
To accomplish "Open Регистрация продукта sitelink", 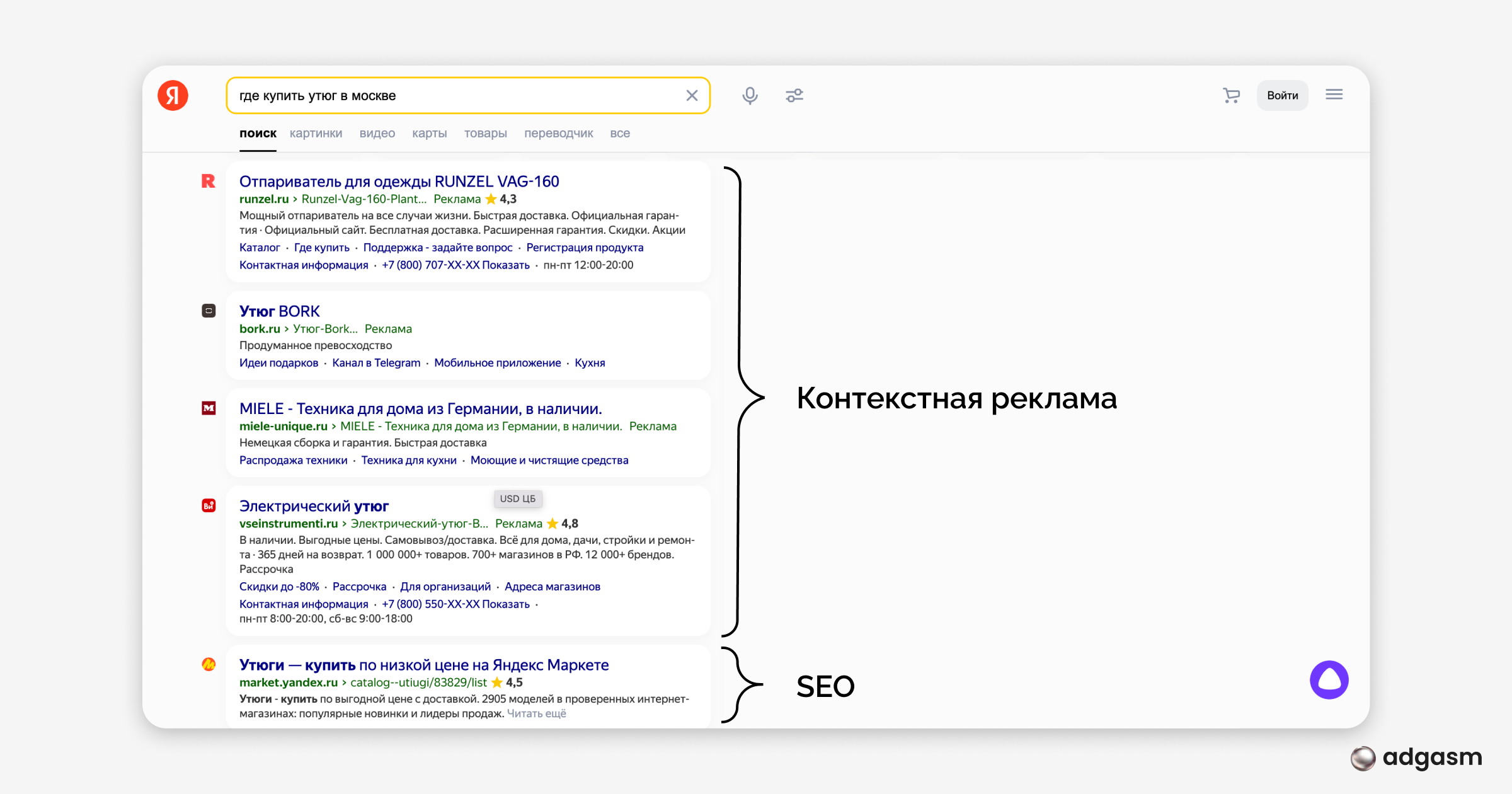I will (x=585, y=248).
